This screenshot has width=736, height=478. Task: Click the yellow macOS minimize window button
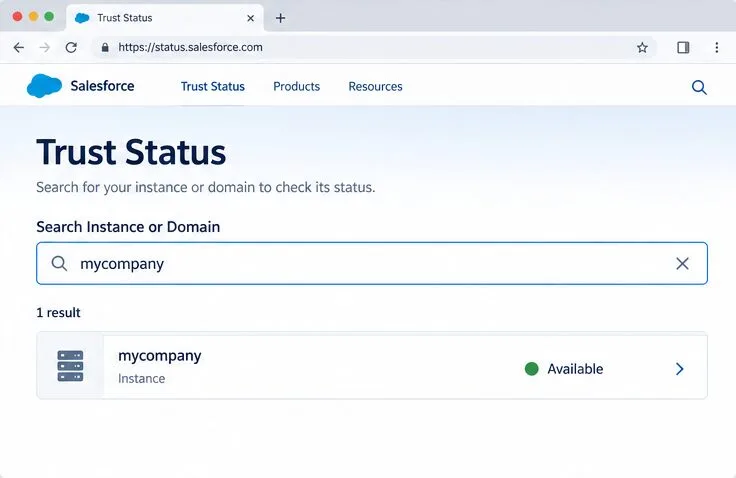click(33, 17)
